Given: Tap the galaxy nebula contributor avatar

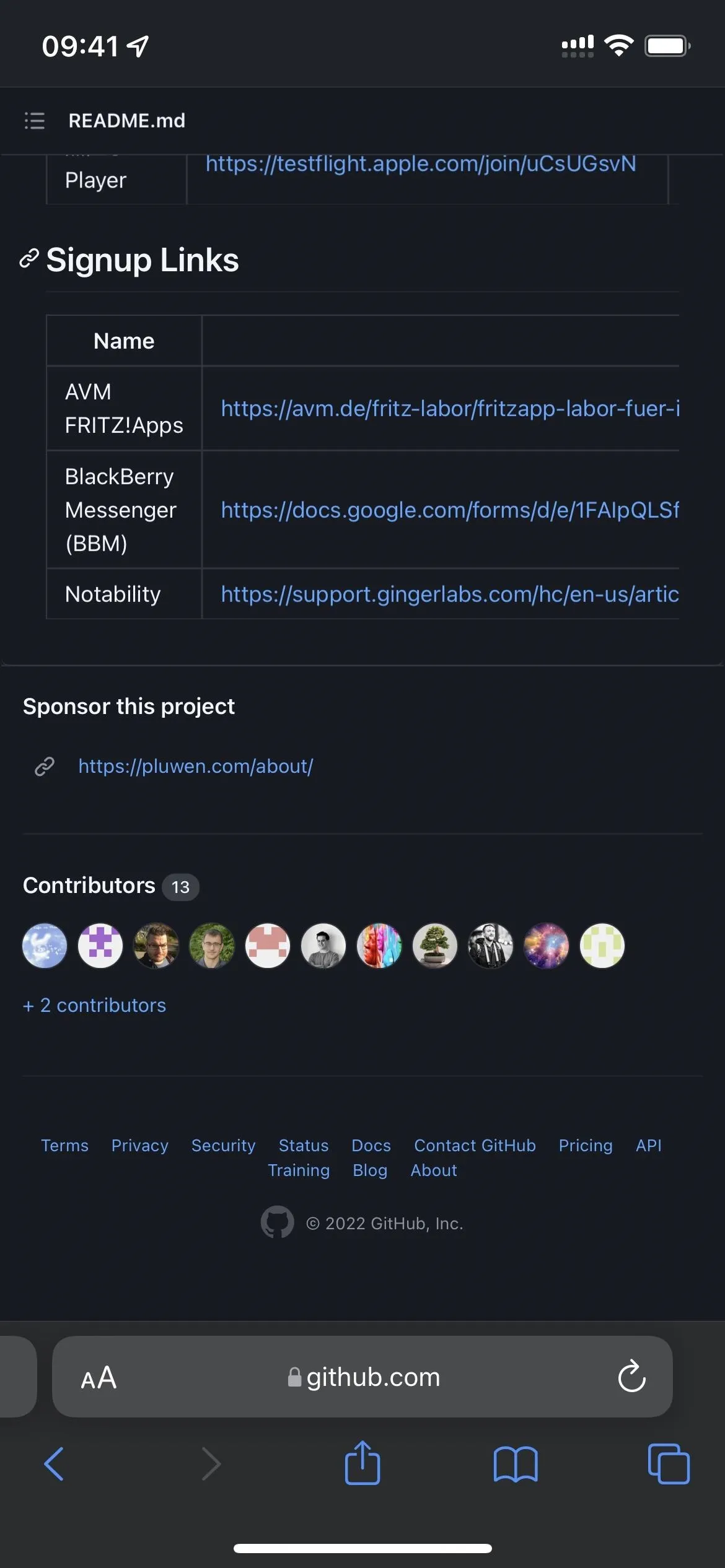Looking at the screenshot, I should [x=547, y=946].
